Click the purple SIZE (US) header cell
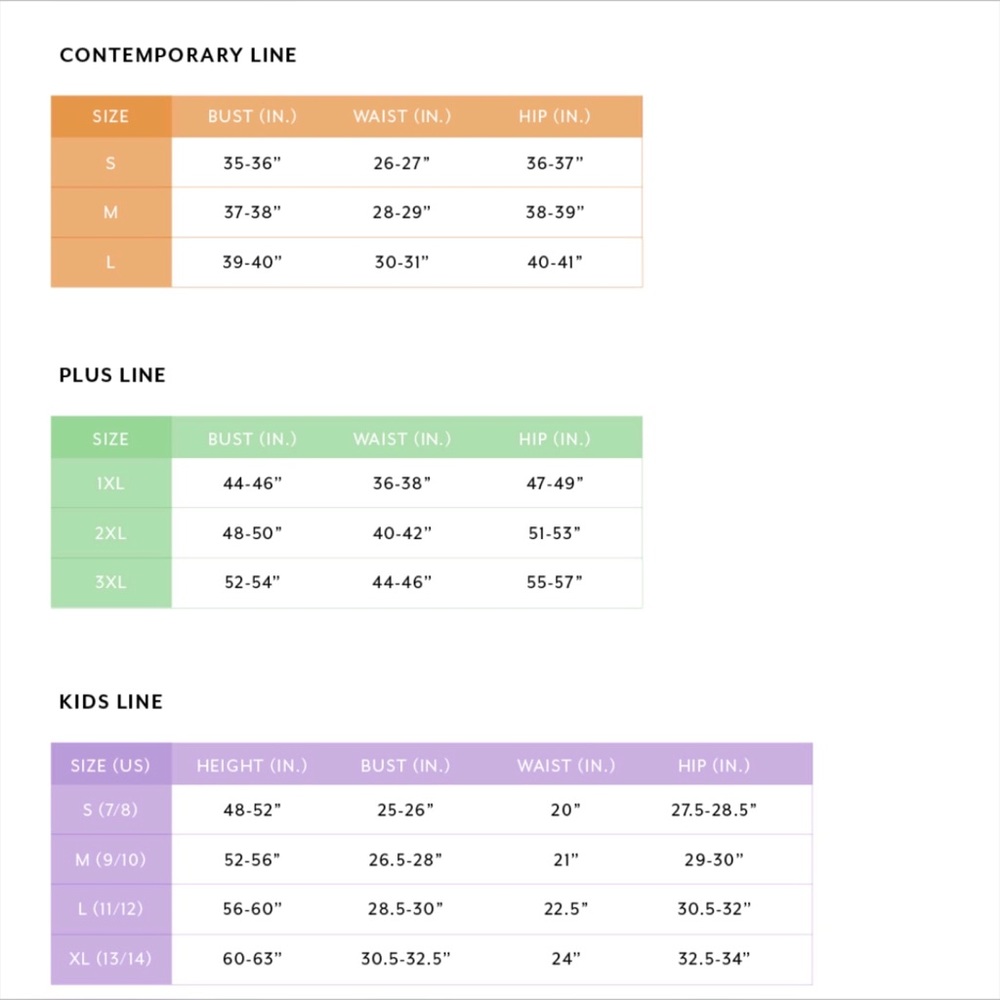1000x1000 pixels. pyautogui.click(x=110, y=765)
